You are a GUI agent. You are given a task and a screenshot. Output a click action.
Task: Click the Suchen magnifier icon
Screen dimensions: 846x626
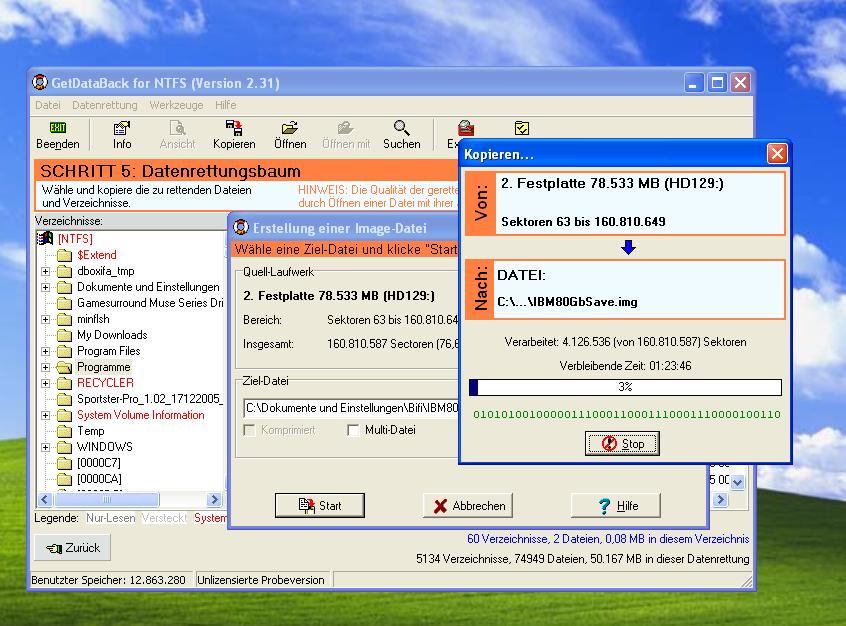[401, 128]
